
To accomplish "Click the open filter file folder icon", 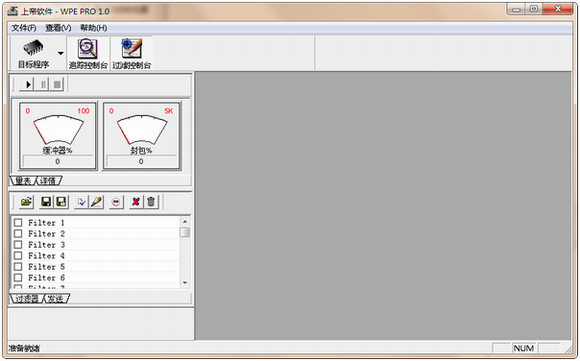I will point(27,202).
